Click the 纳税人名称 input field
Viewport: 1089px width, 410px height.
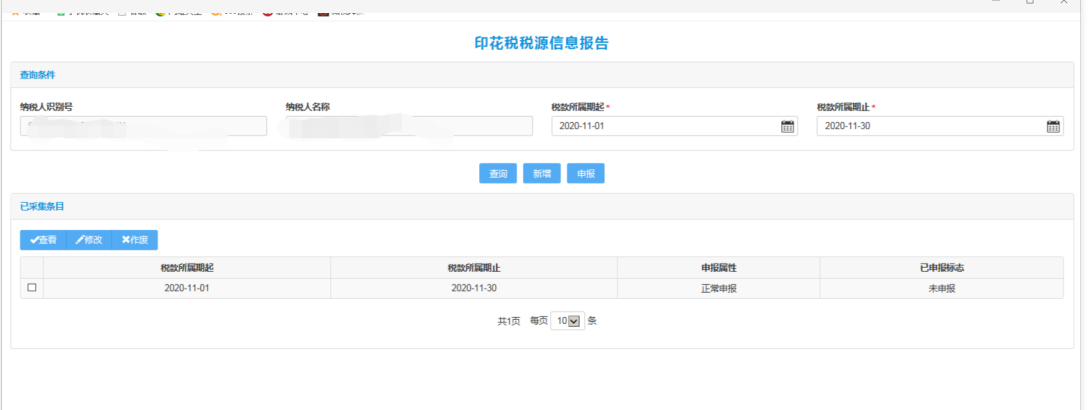coord(409,126)
